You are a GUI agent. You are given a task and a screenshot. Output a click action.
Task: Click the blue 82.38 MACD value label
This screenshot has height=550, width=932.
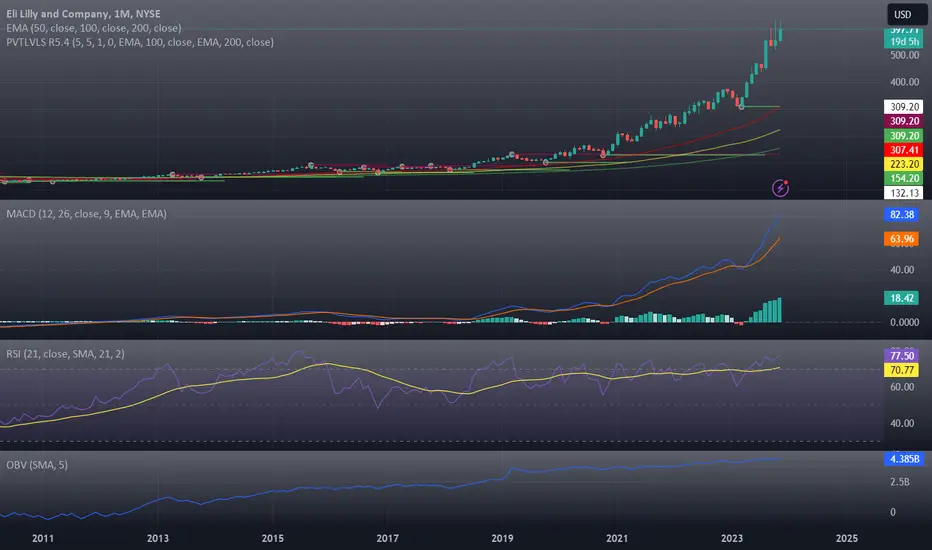902,215
